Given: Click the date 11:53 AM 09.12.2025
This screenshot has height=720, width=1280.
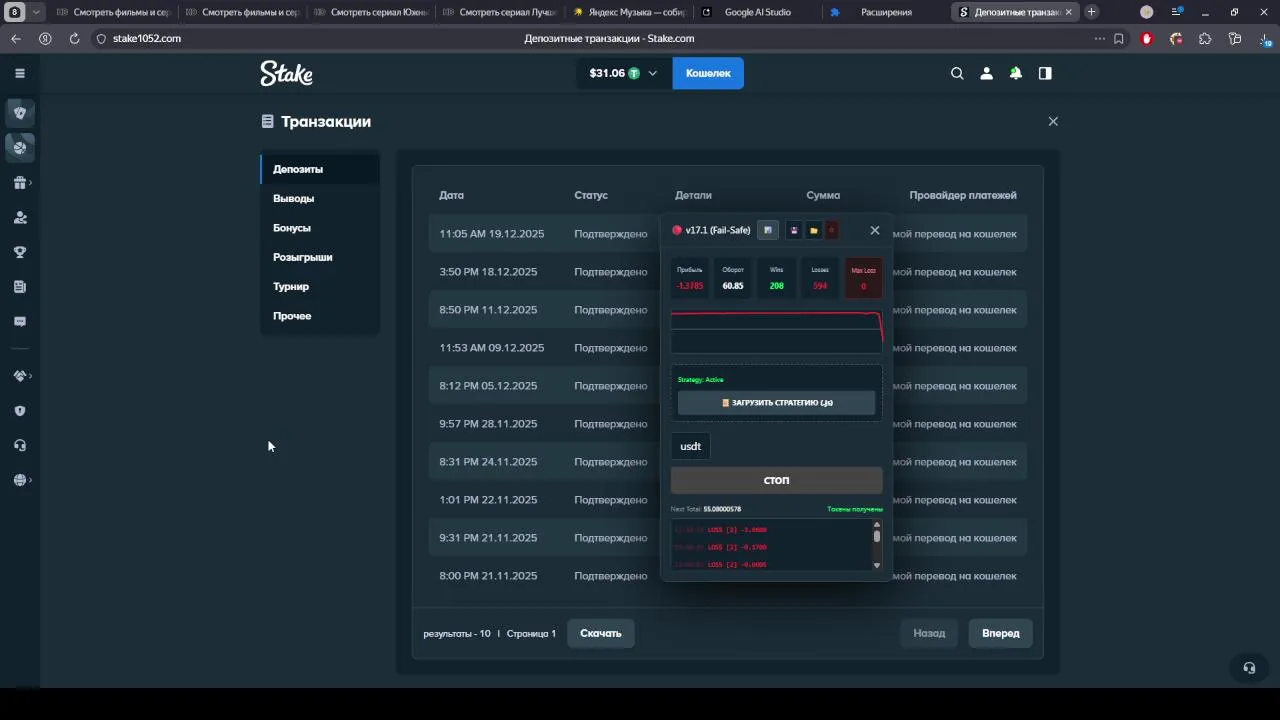Looking at the screenshot, I should point(492,348).
